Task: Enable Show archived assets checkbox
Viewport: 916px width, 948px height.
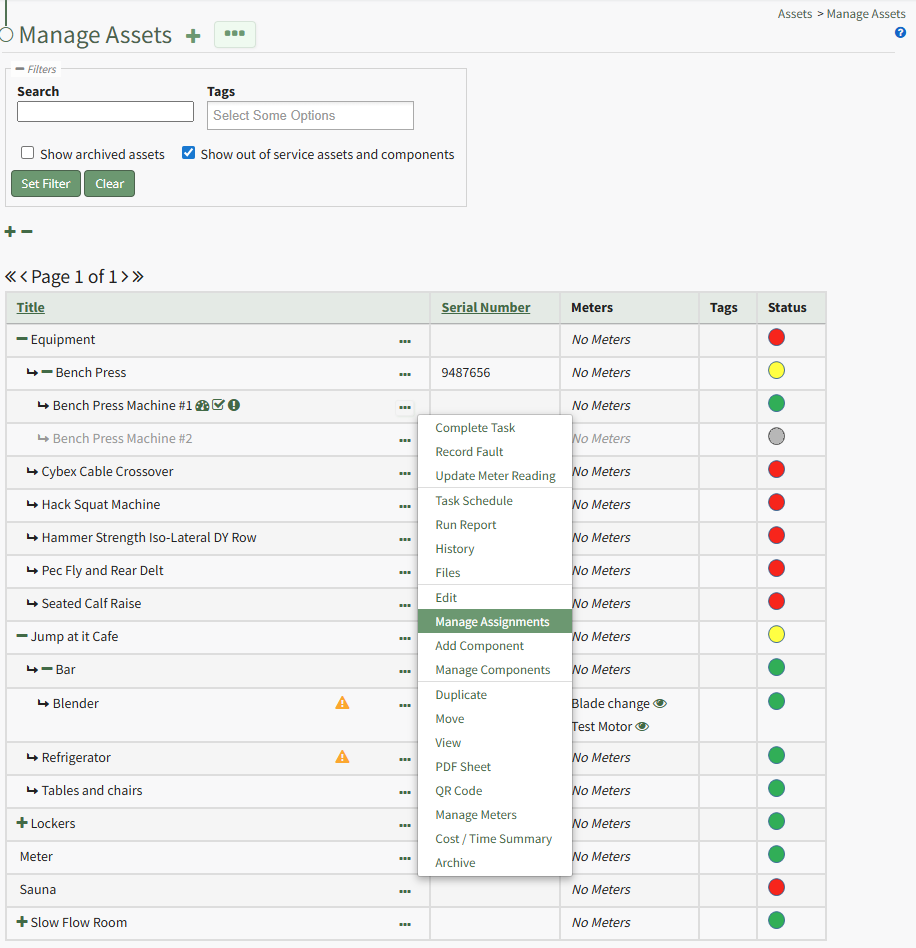Action: point(28,153)
